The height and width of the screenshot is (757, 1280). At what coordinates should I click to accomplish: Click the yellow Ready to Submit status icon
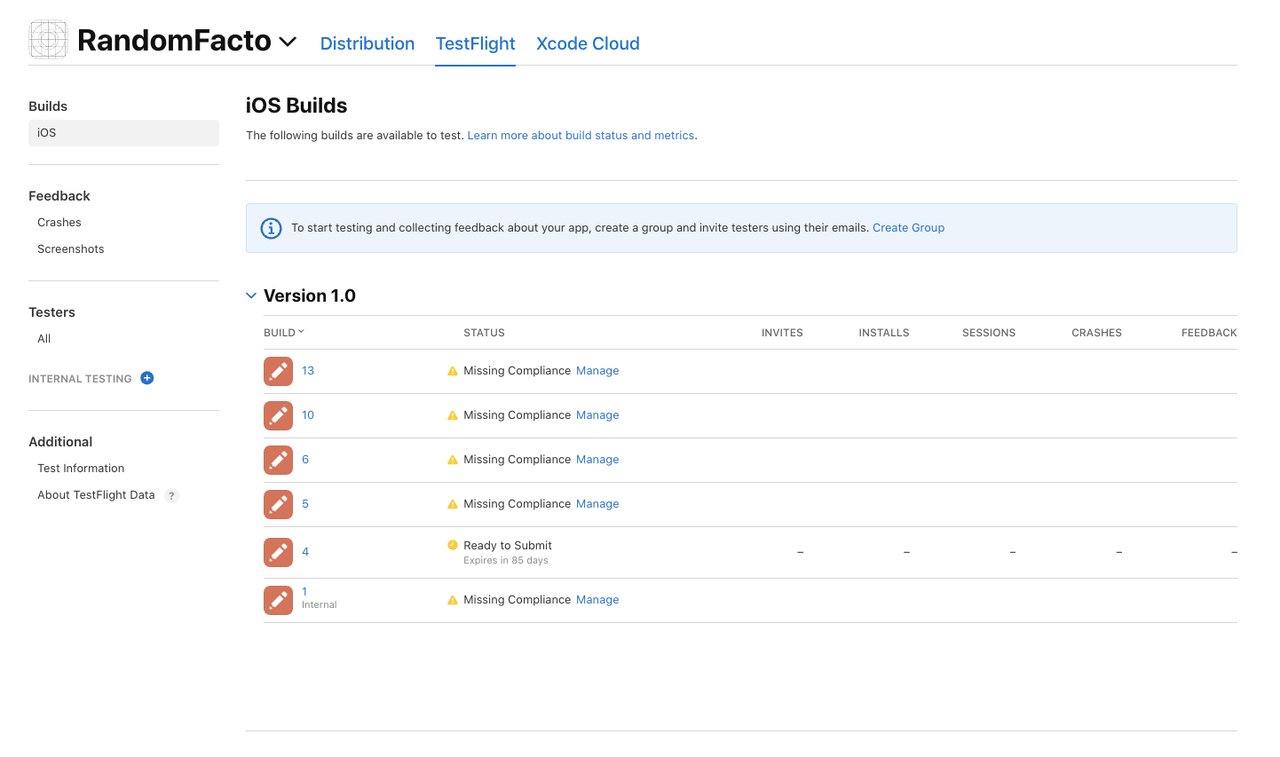[x=452, y=545]
